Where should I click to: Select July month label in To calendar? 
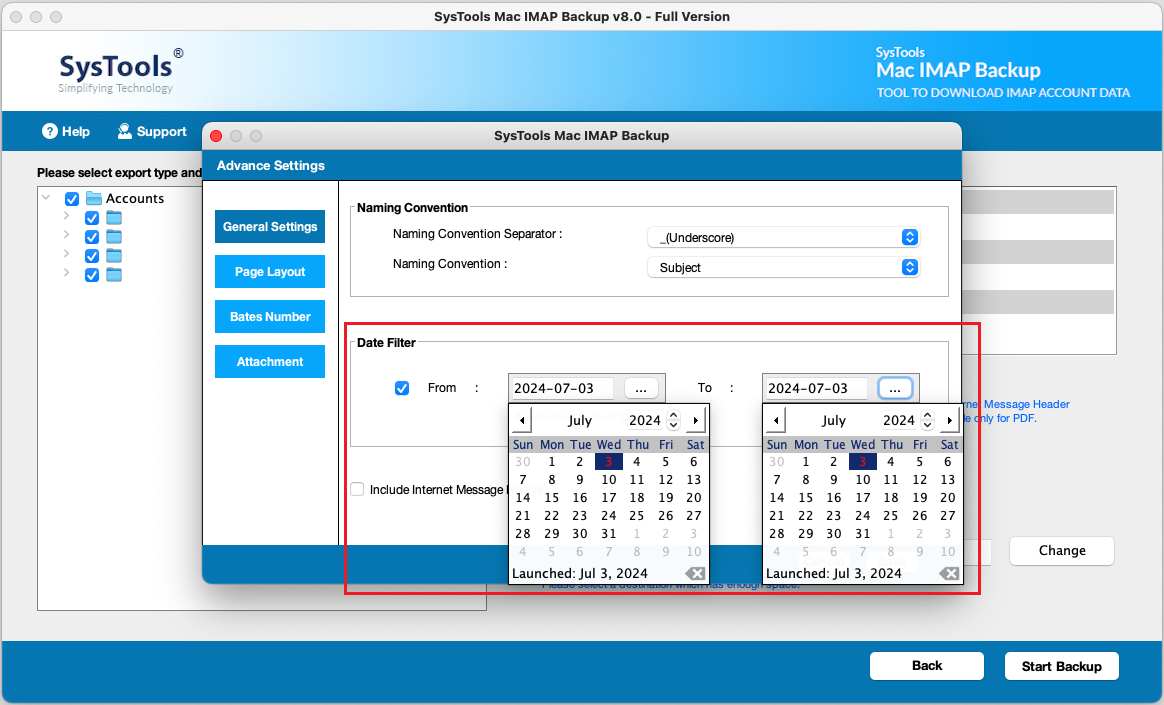(834, 420)
